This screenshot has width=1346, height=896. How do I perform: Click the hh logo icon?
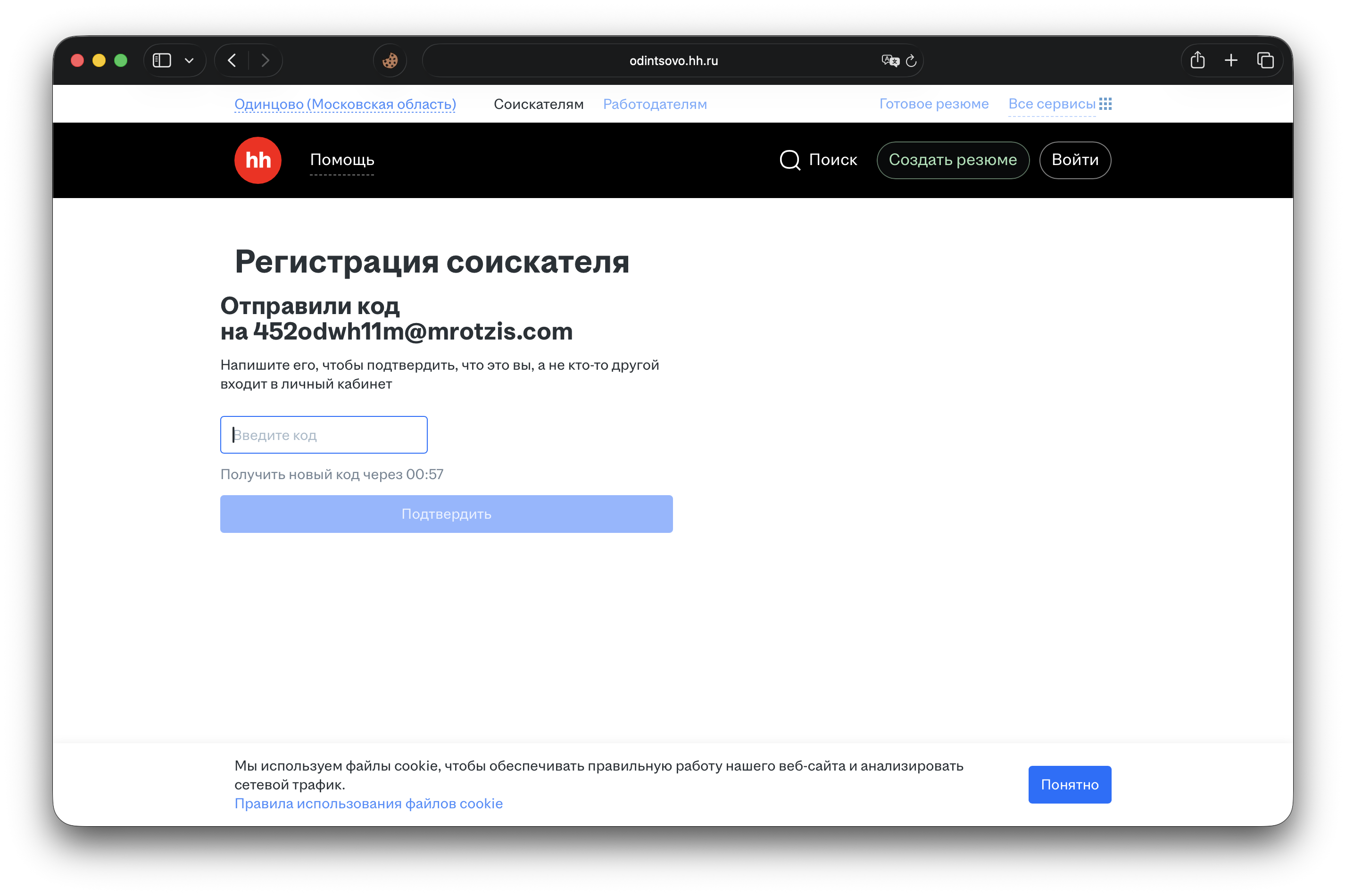tap(258, 160)
